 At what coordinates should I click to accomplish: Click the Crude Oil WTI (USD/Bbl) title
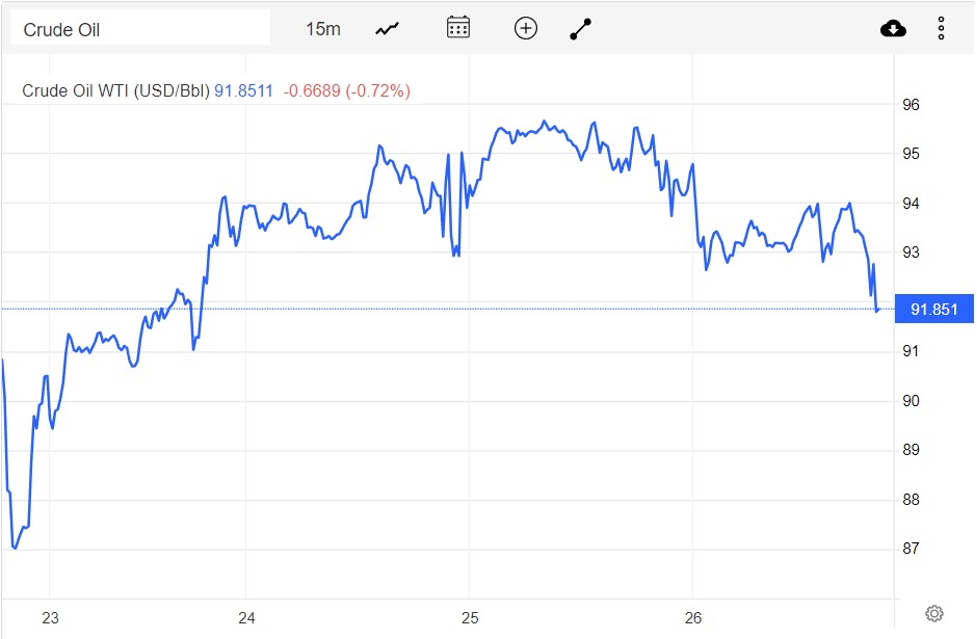(116, 91)
